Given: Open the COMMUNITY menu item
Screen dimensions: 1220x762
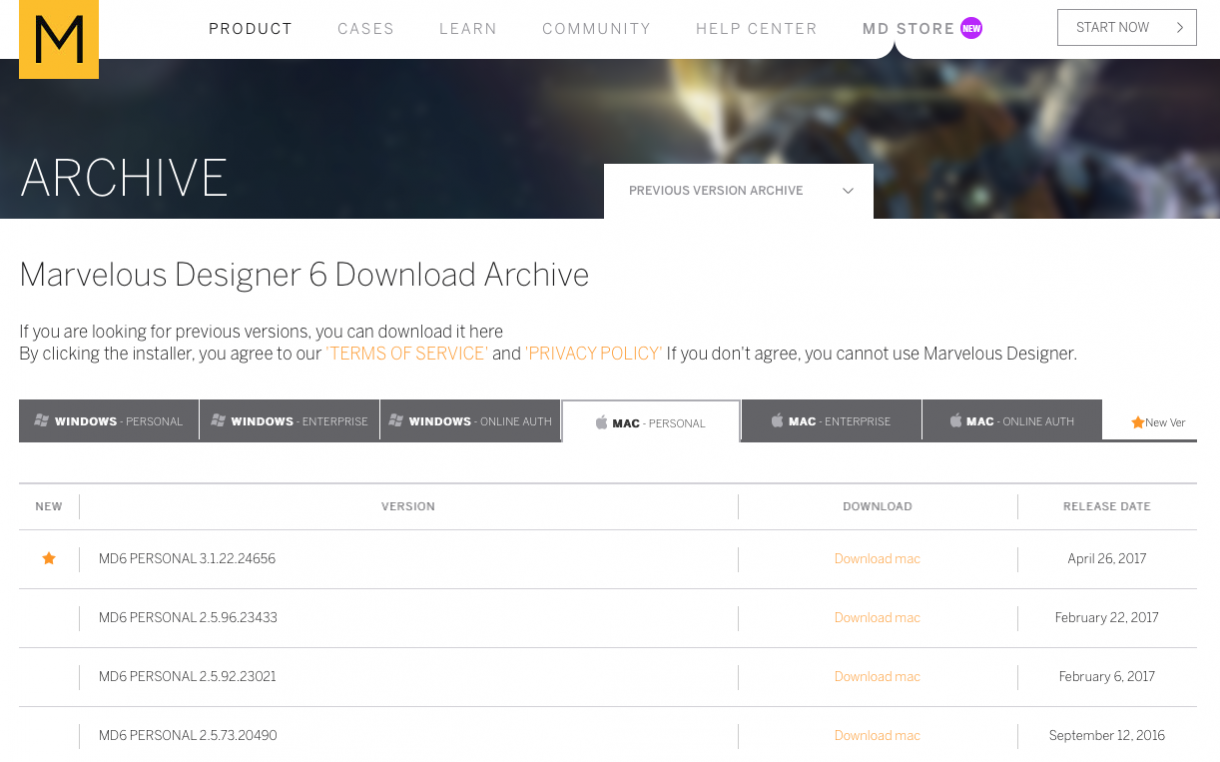Looking at the screenshot, I should point(596,29).
